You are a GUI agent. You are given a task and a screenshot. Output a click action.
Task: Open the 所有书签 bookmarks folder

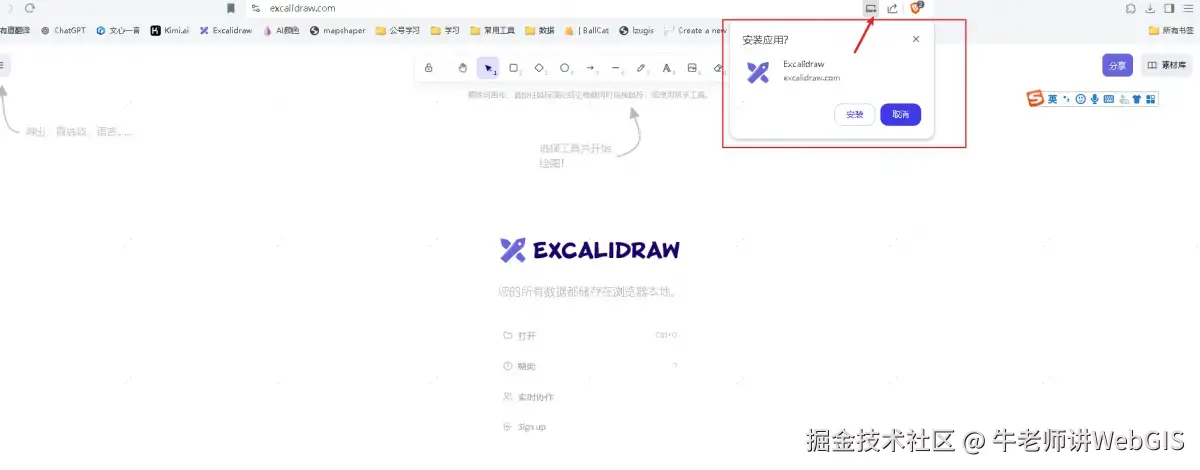click(x=1173, y=31)
